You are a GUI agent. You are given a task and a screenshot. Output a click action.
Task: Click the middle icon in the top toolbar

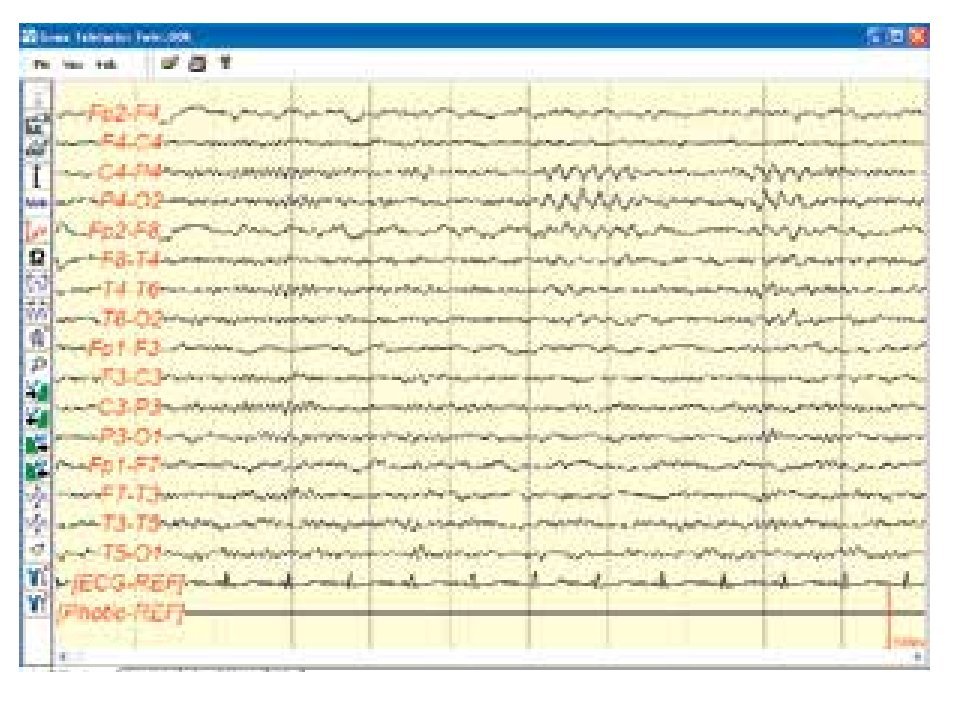197,62
